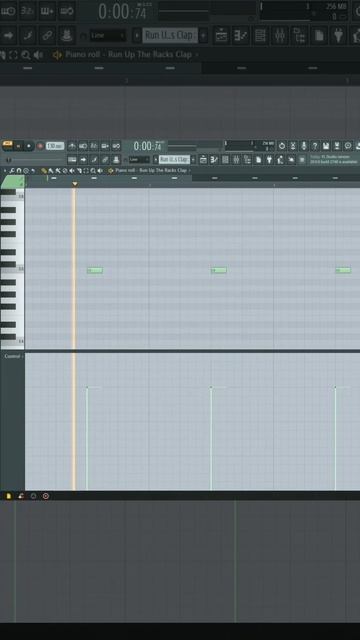Screen dimensions: 360x640
Task: Click the first note's velocity handle
Action: tap(87, 387)
